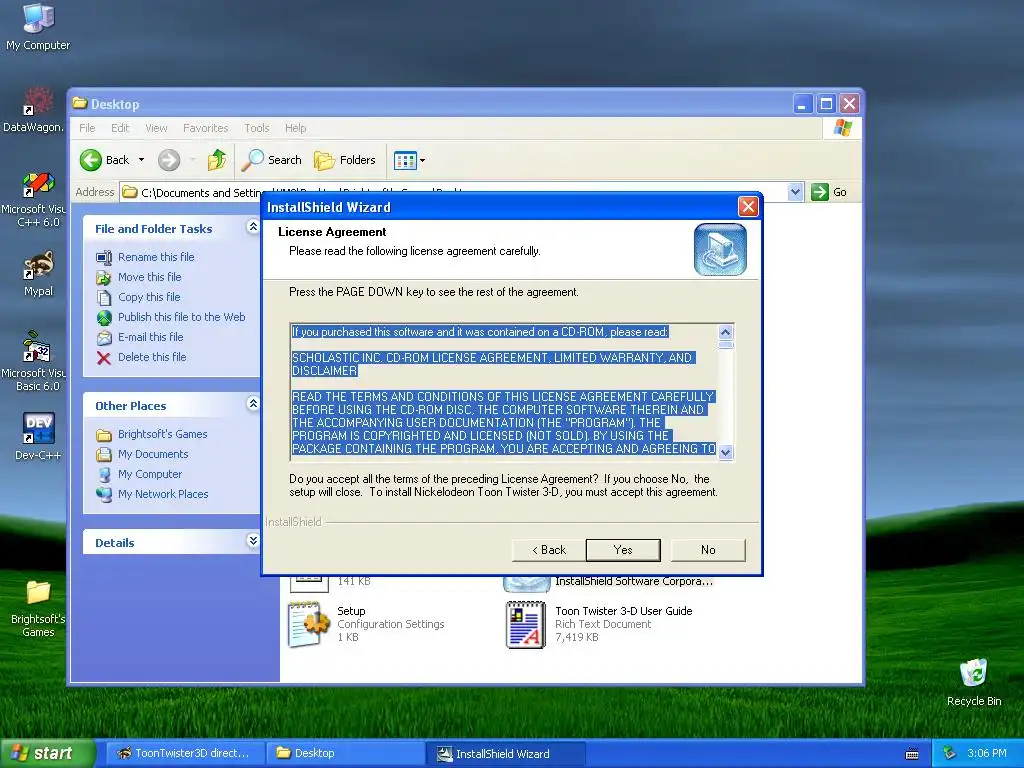Click the license text scrollbar down arrow
The image size is (1024, 768).
click(726, 452)
